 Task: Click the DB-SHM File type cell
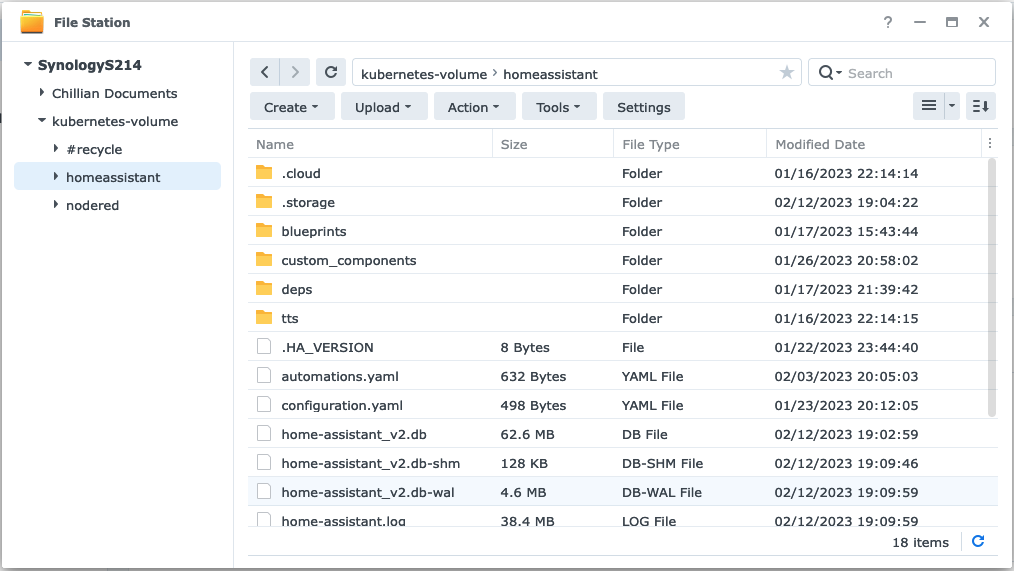coord(662,463)
